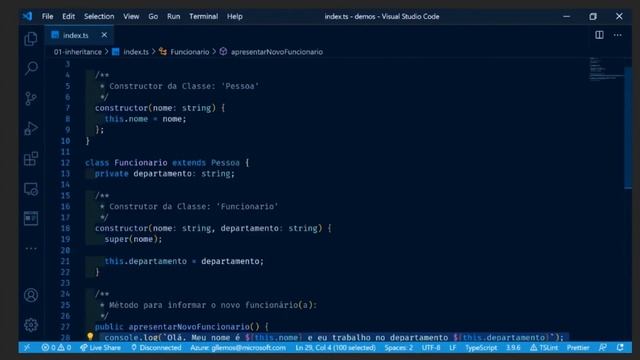Open the Accounts menu icon

click(31, 295)
